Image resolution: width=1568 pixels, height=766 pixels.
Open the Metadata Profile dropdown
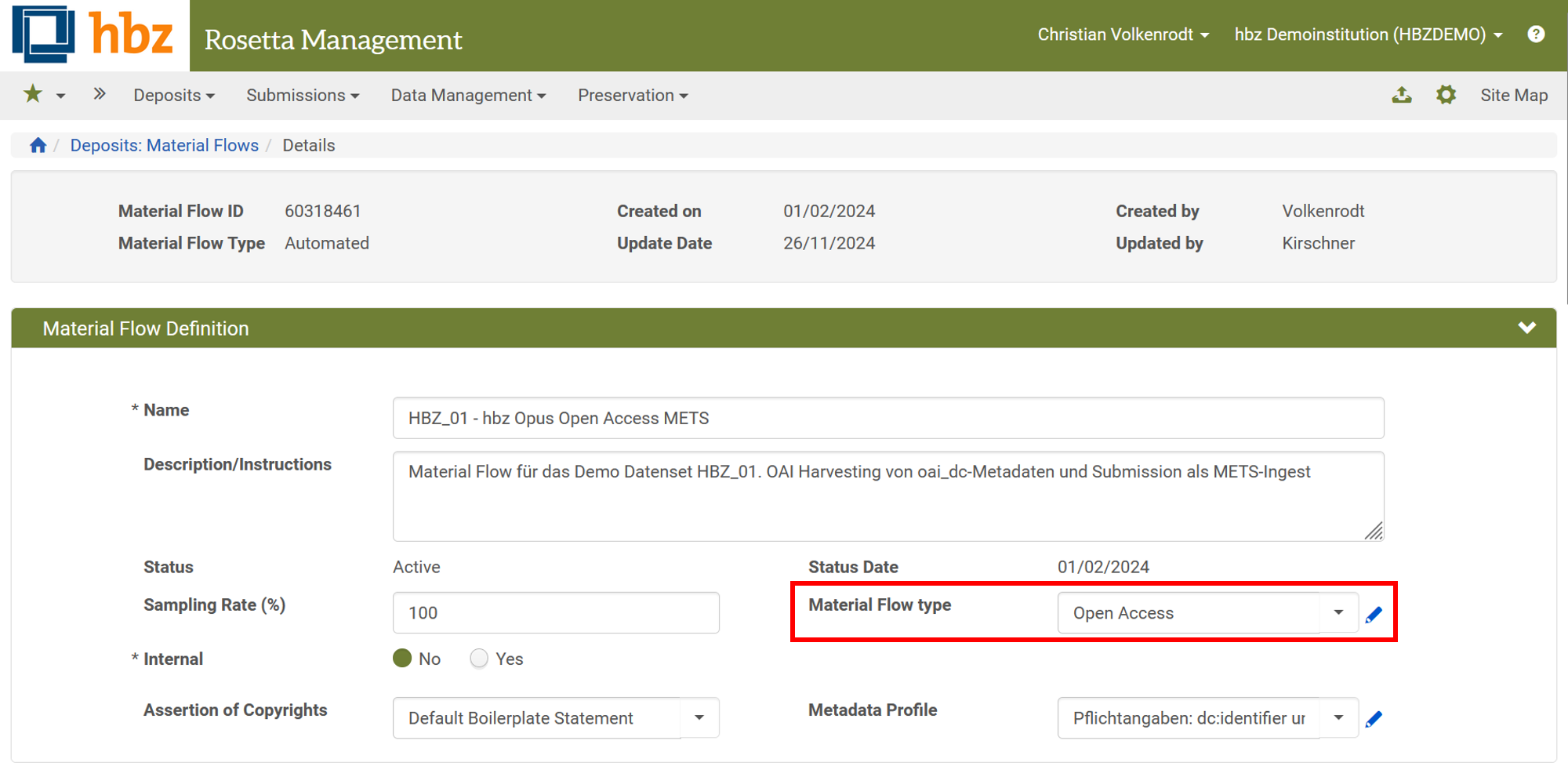pos(1338,717)
